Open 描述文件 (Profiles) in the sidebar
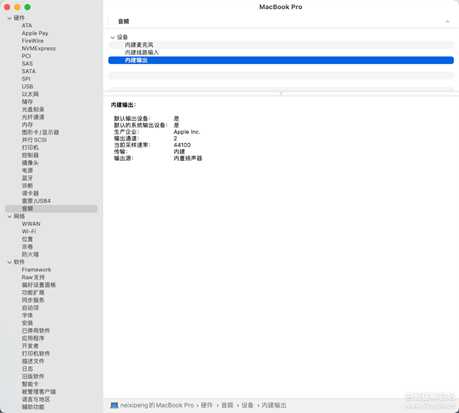459x413 pixels. coord(33,361)
